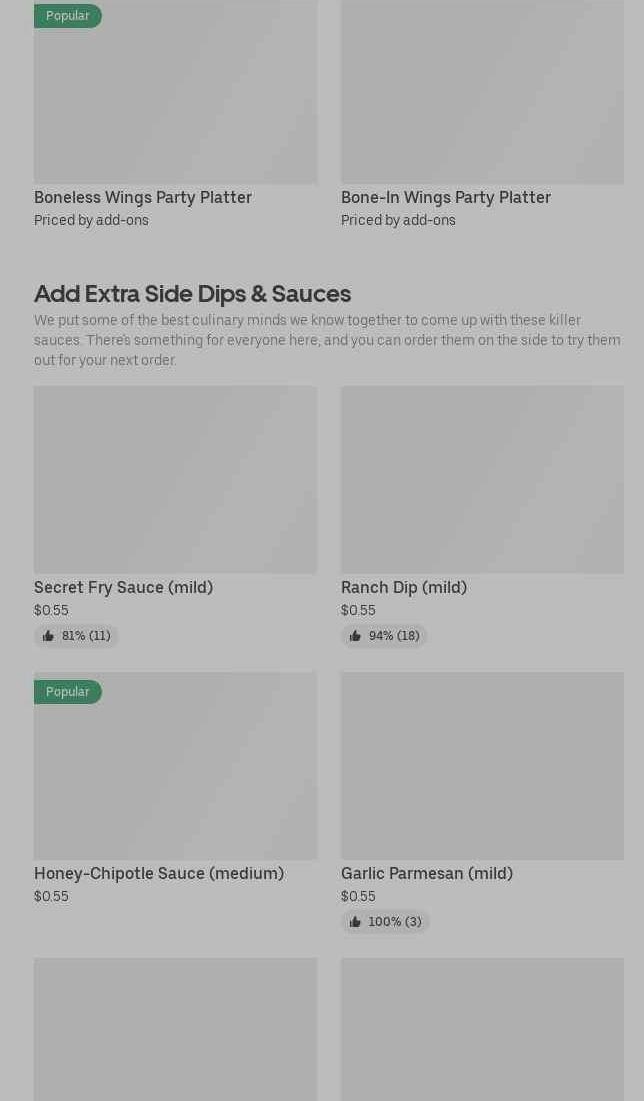This screenshot has height=1101, width=644.
Task: Select Secret Fry Sauce (mild) photo
Action: click(175, 480)
